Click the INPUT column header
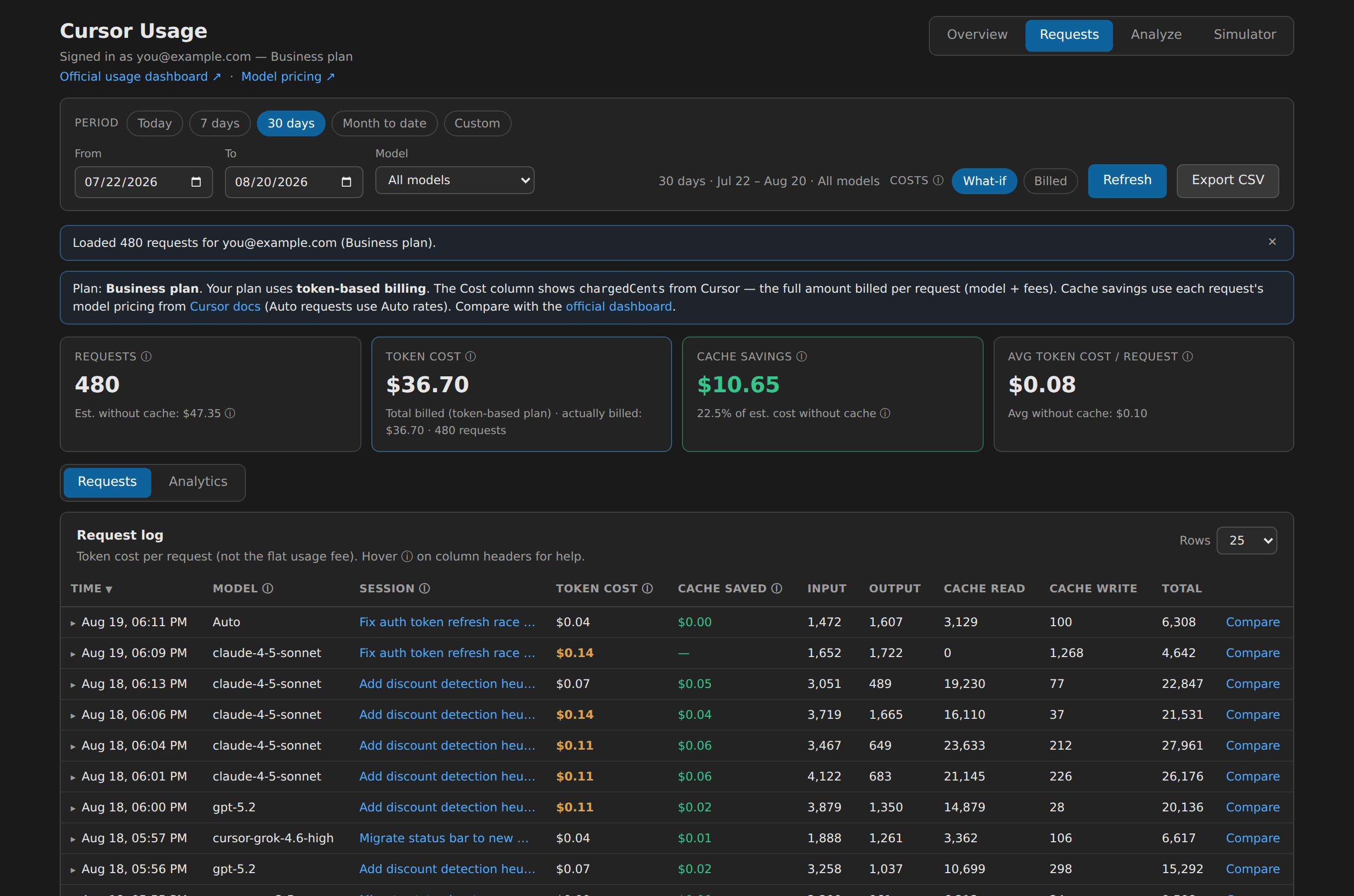The image size is (1354, 896). click(826, 588)
